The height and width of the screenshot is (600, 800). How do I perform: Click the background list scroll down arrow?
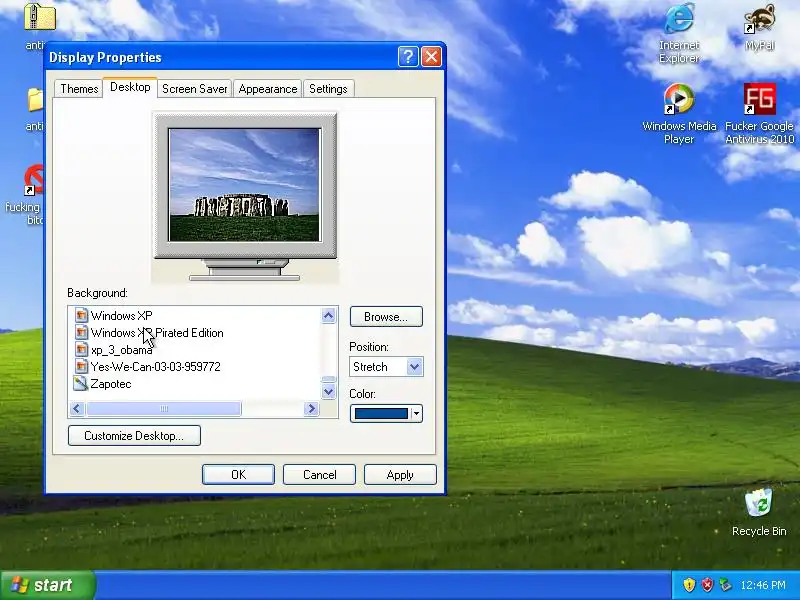[x=329, y=392]
